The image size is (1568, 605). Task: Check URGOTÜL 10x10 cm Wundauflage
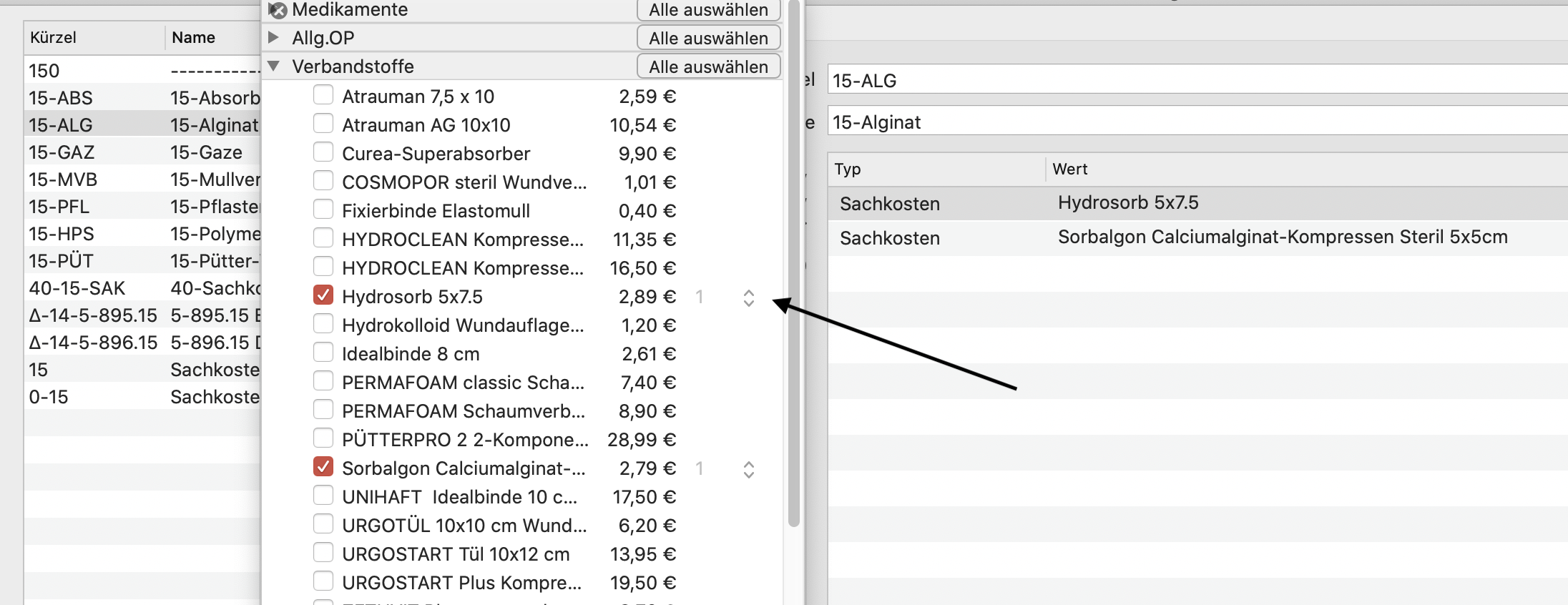(x=323, y=524)
